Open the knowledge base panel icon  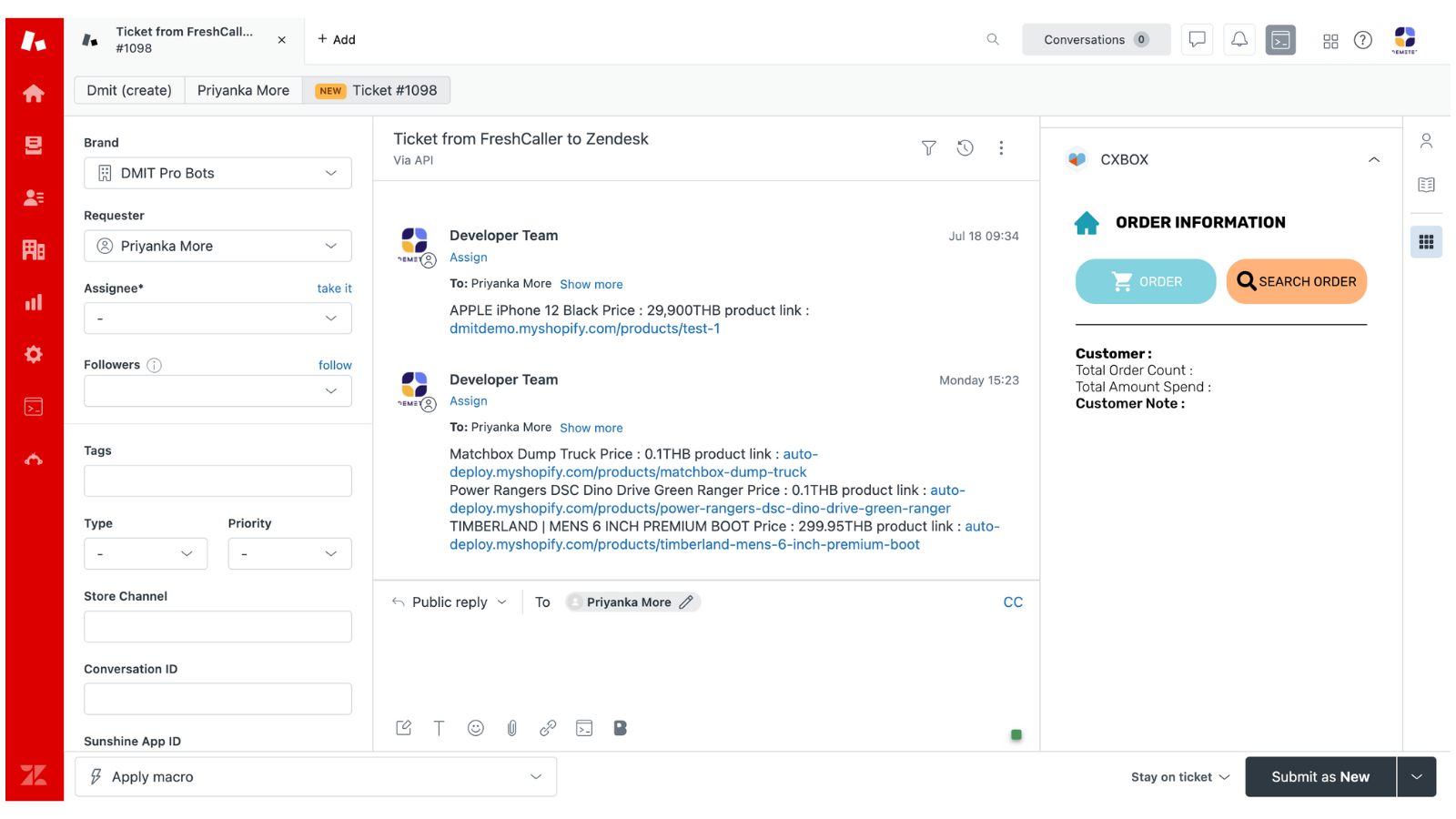point(1426,185)
